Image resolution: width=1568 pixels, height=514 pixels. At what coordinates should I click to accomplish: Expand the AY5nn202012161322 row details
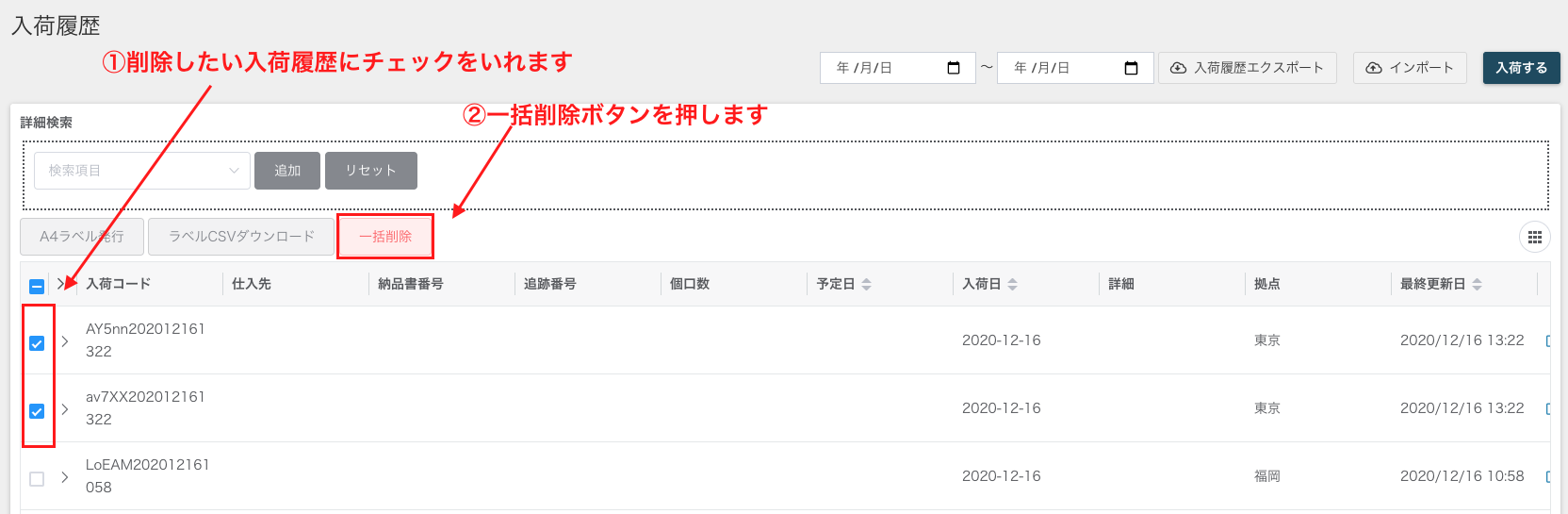[65, 341]
